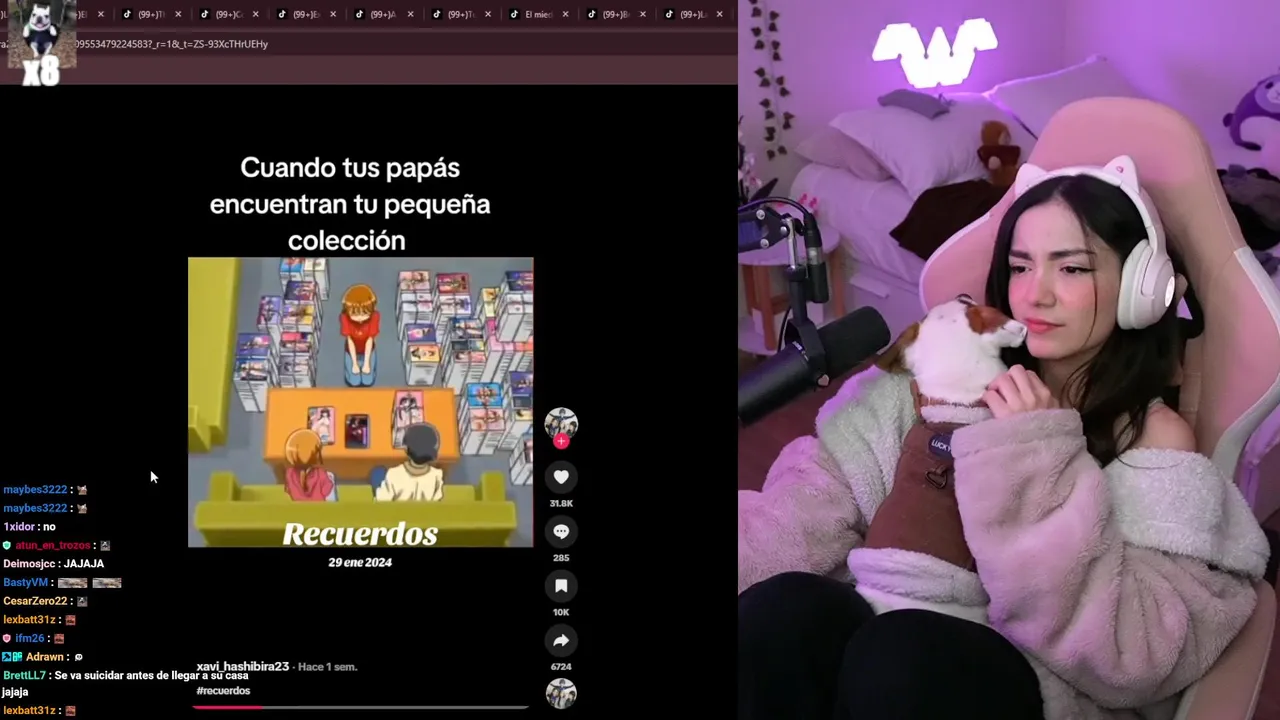Viewport: 1280px width, 720px height.
Task: Open chat user atun_en_trozos' name
Action: (x=52, y=546)
